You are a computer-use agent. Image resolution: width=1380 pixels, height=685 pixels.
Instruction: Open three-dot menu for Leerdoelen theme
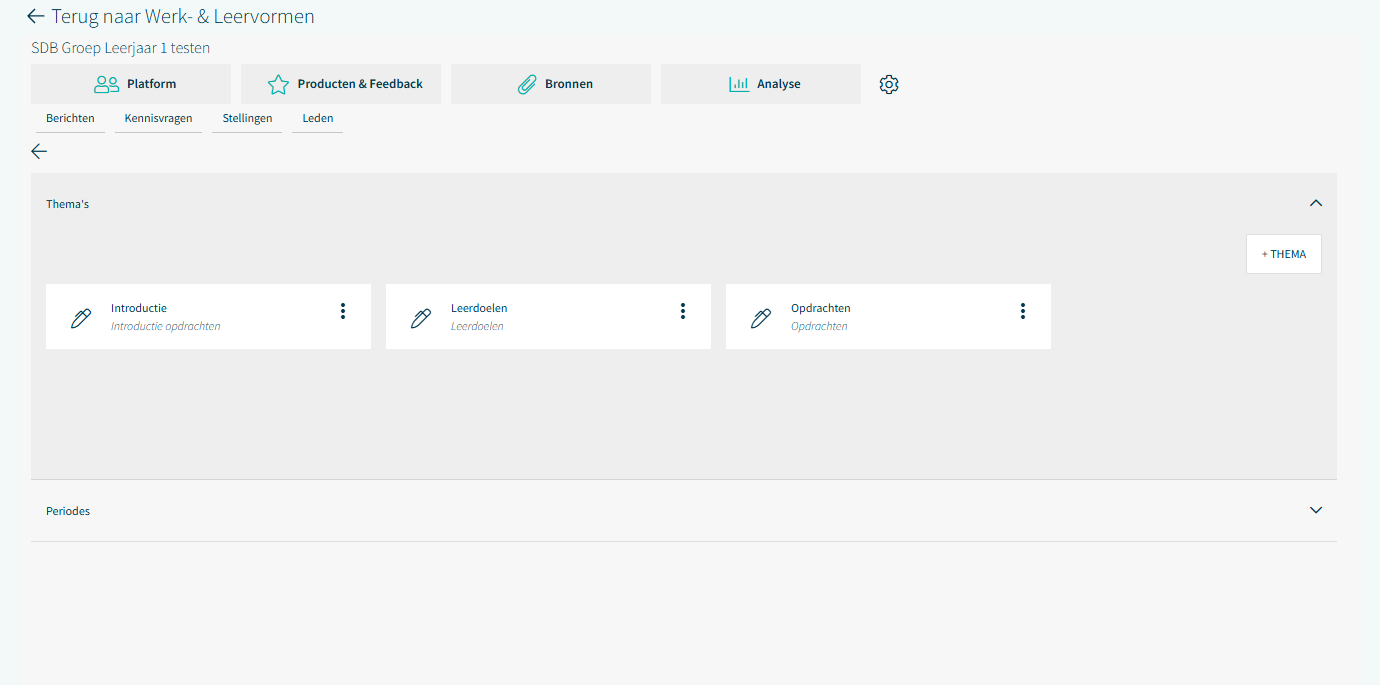click(x=683, y=311)
